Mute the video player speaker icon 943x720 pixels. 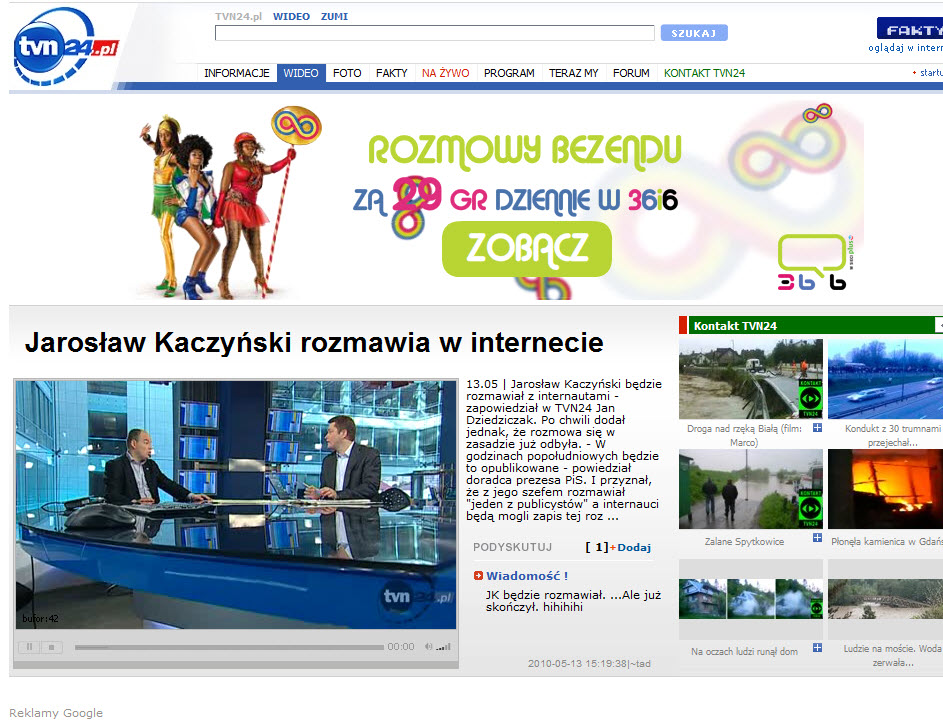428,647
